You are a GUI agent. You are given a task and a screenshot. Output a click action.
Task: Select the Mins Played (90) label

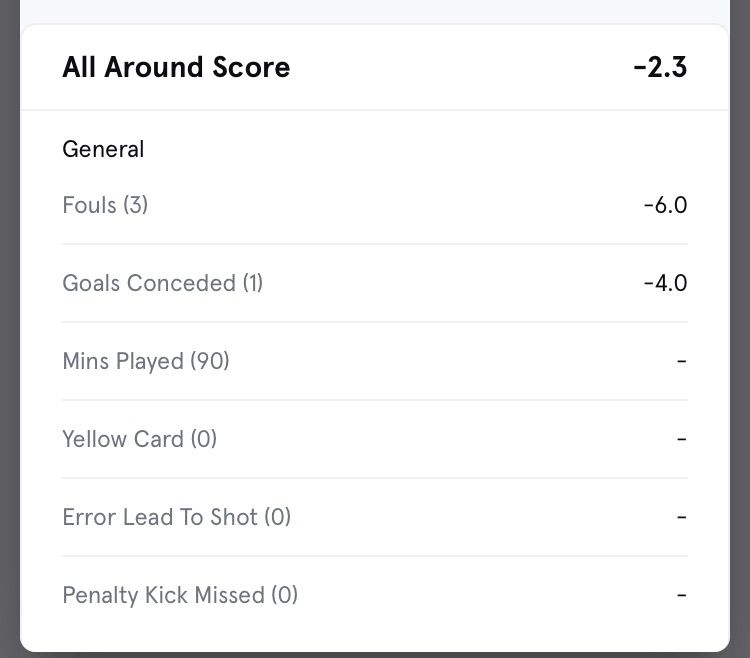click(x=146, y=362)
